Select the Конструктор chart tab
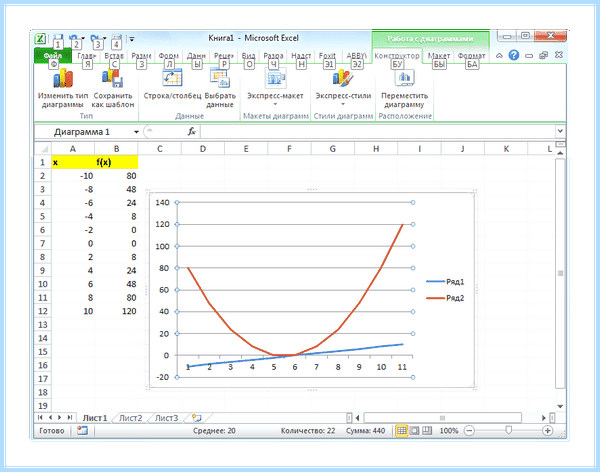The width and height of the screenshot is (600, 472). click(397, 56)
